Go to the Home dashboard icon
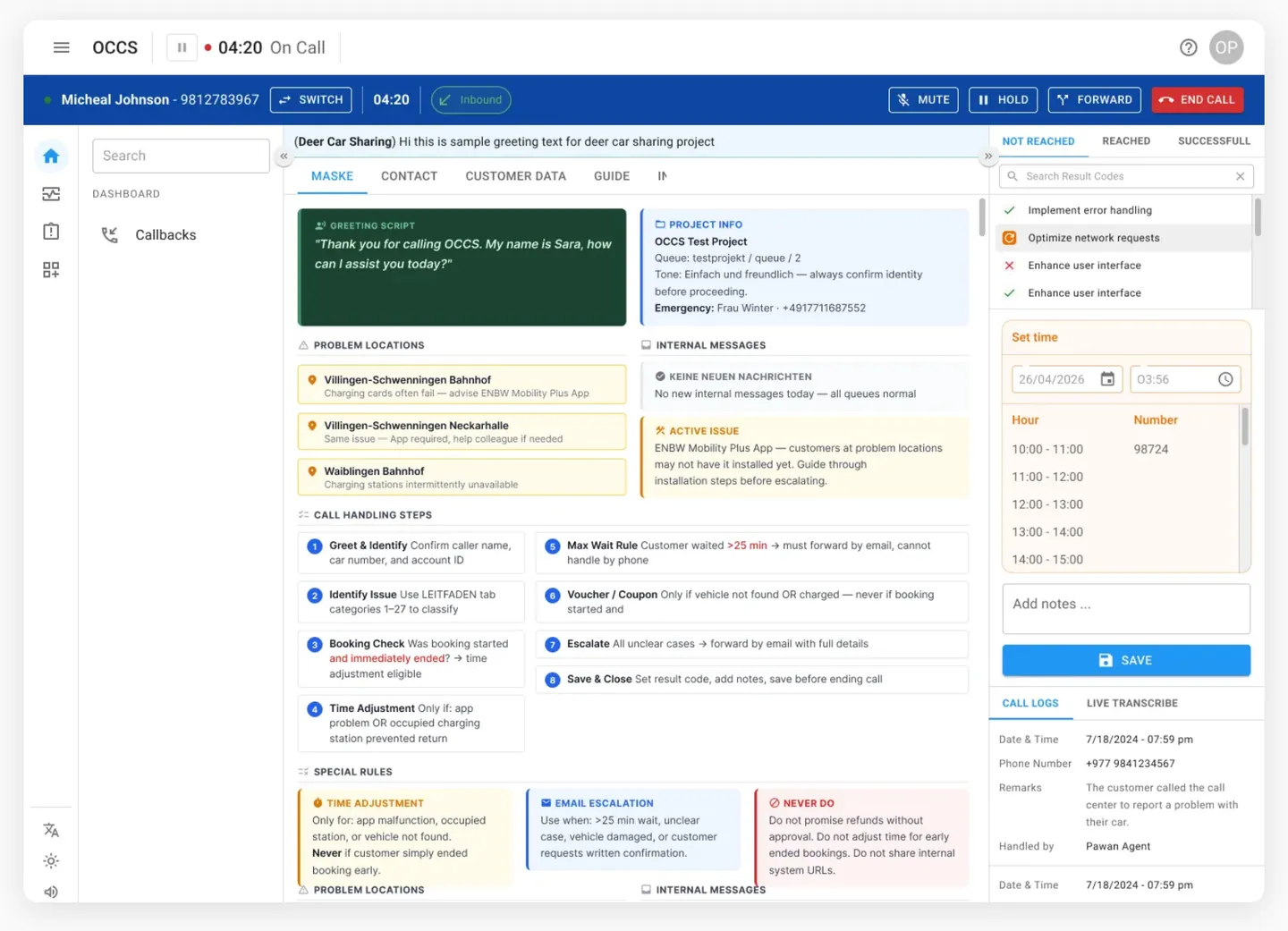The image size is (1288, 931). pyautogui.click(x=51, y=157)
